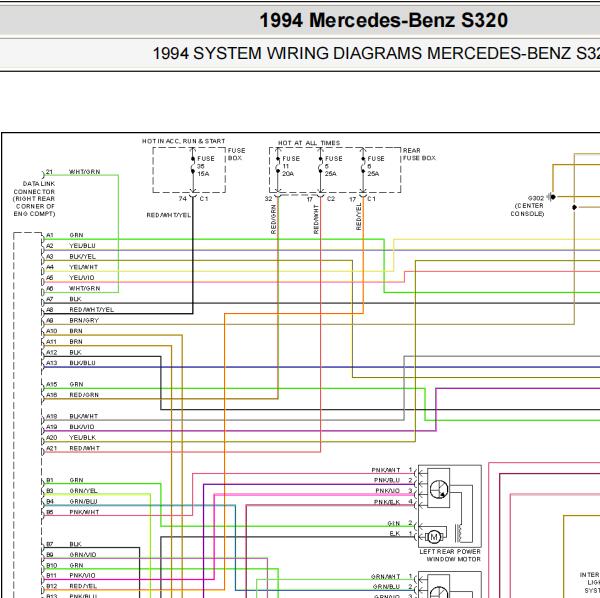Viewport: 600px width, 598px height.
Task: Click the vertical "RED/YEL" wire label below fuse 6
Action: click(359, 217)
